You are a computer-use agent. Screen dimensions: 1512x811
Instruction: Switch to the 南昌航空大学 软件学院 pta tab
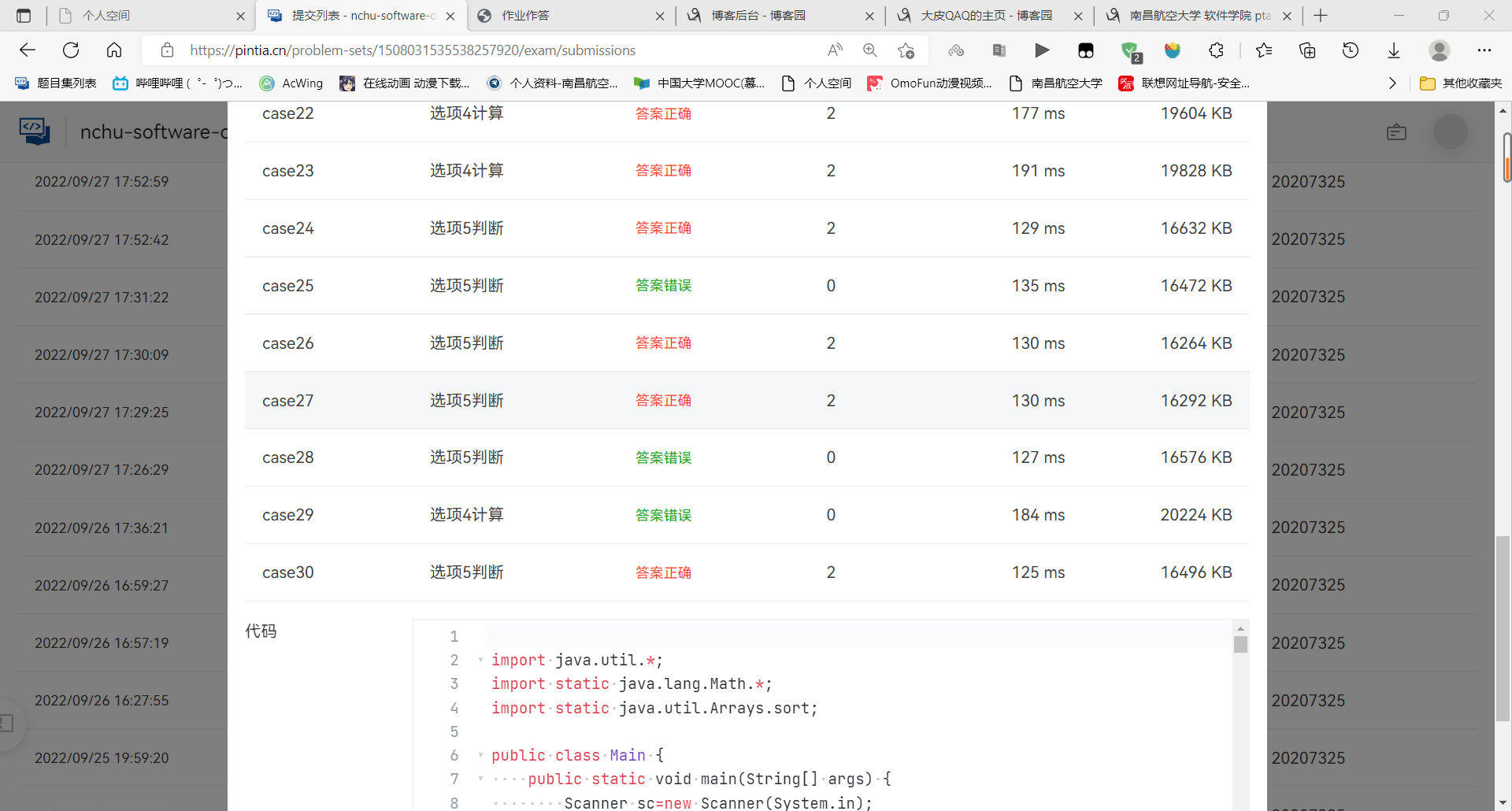click(1198, 16)
